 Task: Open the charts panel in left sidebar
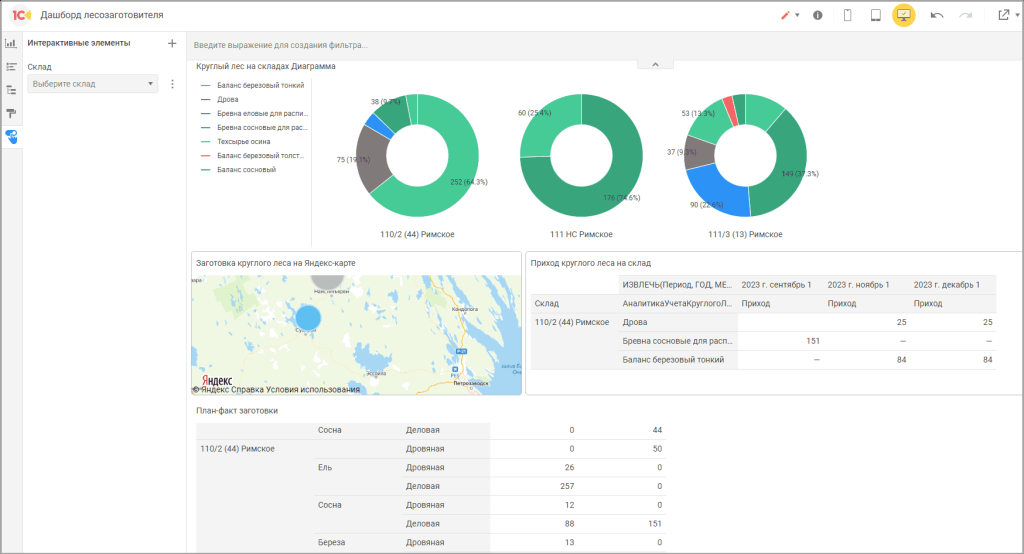pos(11,43)
